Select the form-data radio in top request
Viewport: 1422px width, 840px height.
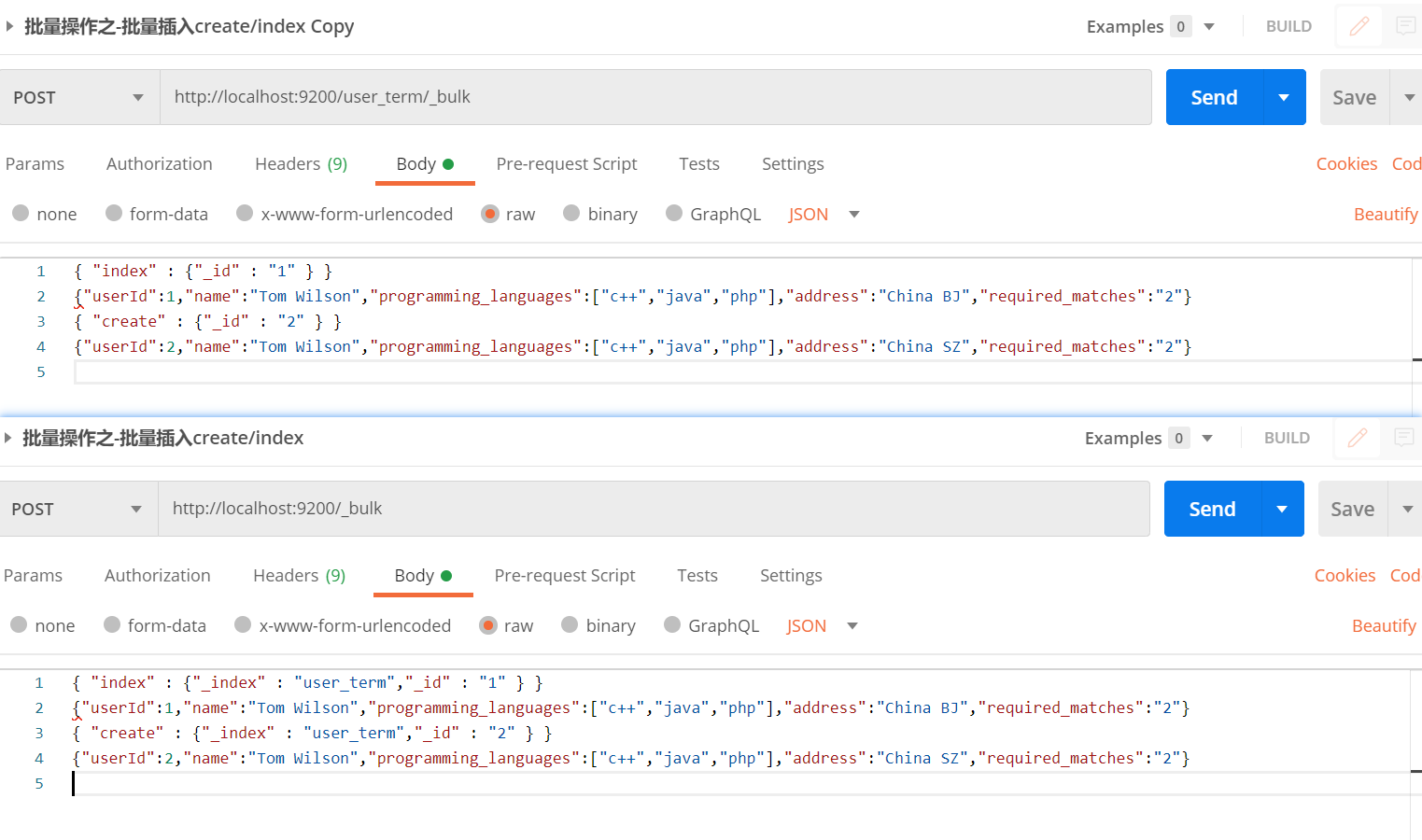click(x=114, y=214)
